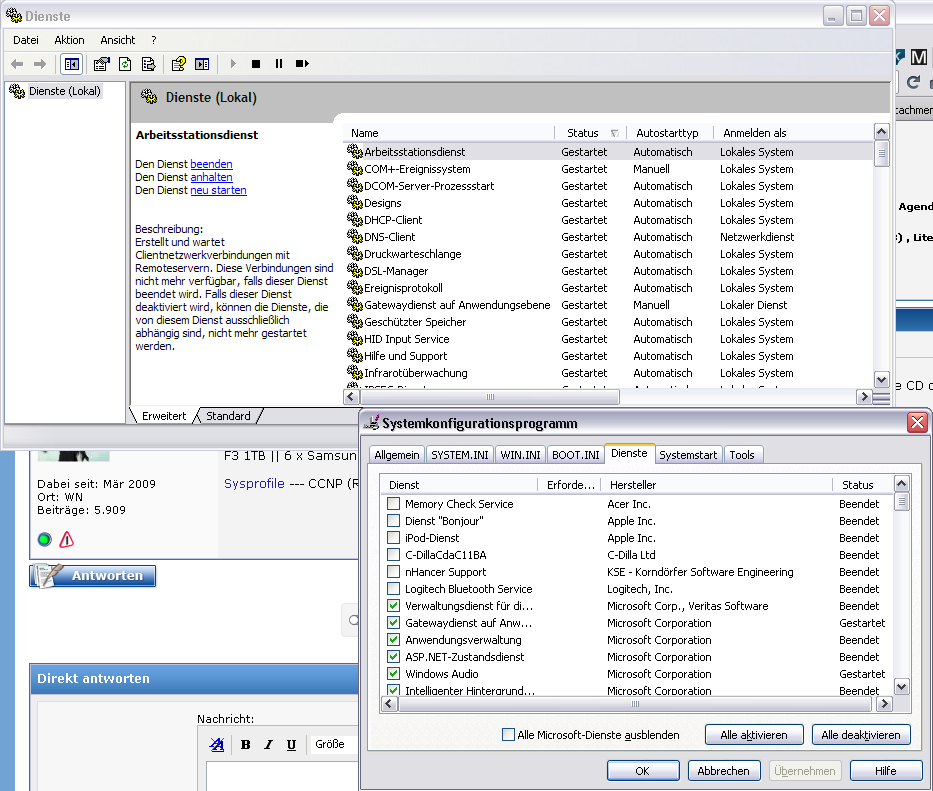Click the Export list toolbar icon
Screen dimensions: 933x791
[148, 64]
